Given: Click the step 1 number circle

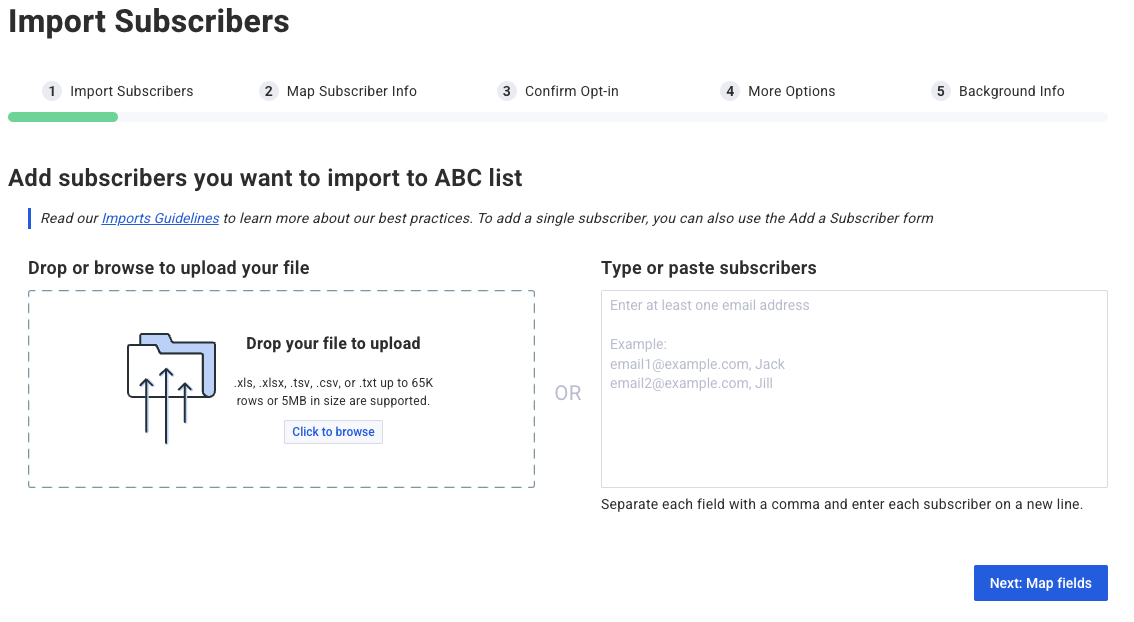Looking at the screenshot, I should (51, 91).
